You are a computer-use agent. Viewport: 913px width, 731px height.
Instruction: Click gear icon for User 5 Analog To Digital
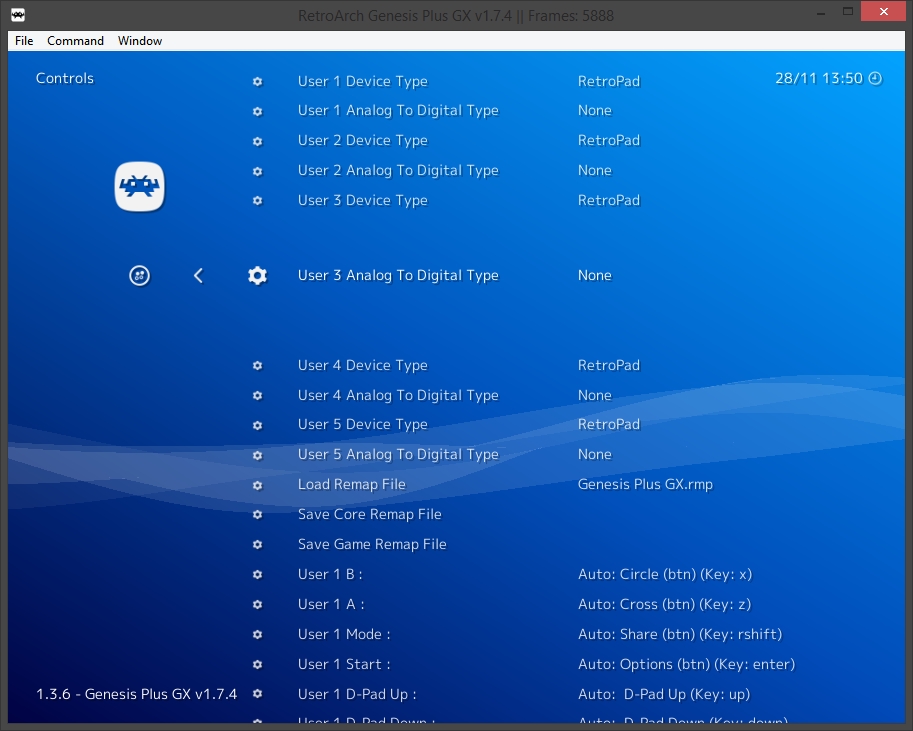click(257, 455)
